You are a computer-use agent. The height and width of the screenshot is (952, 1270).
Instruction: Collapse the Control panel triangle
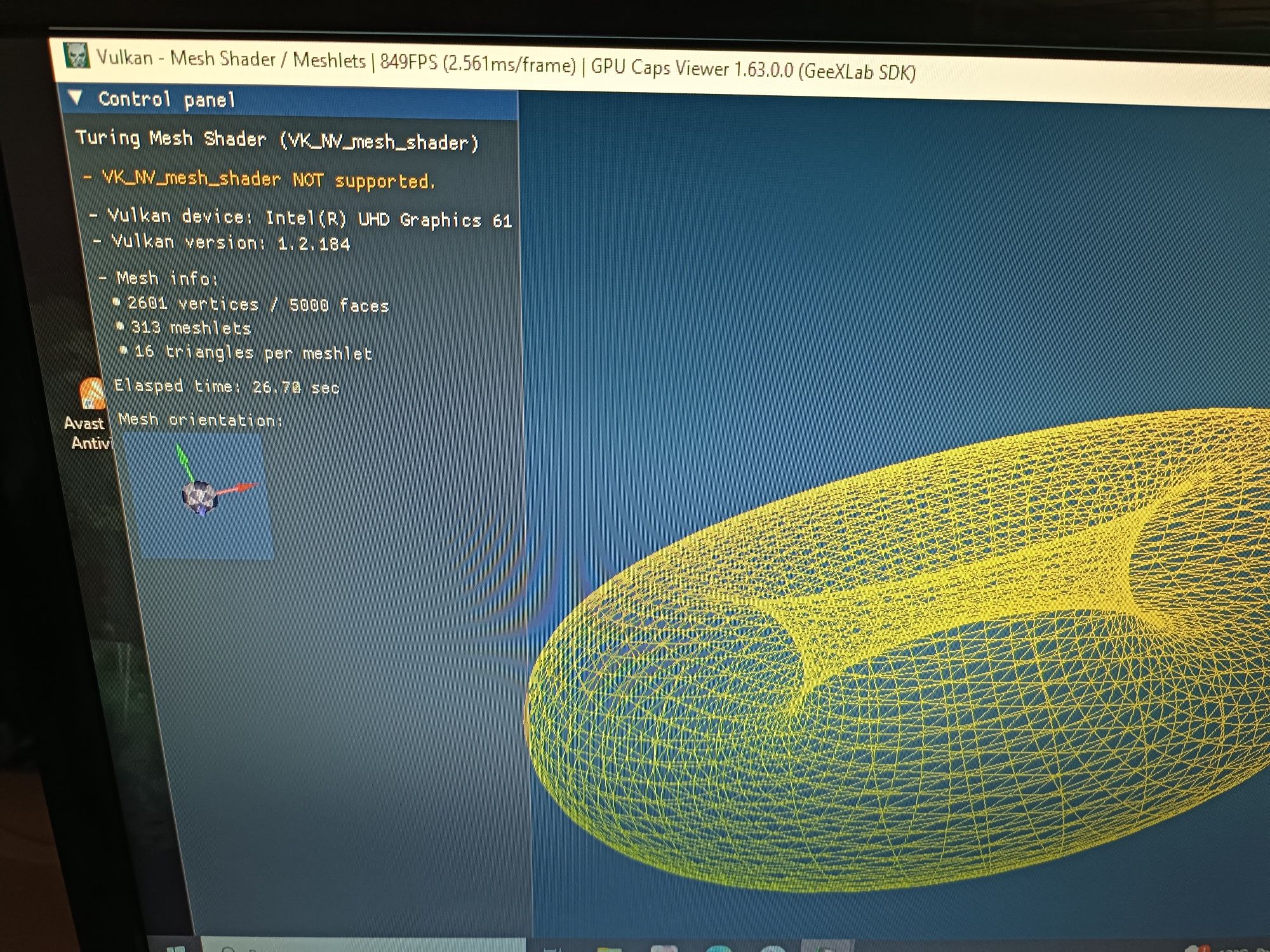click(76, 97)
